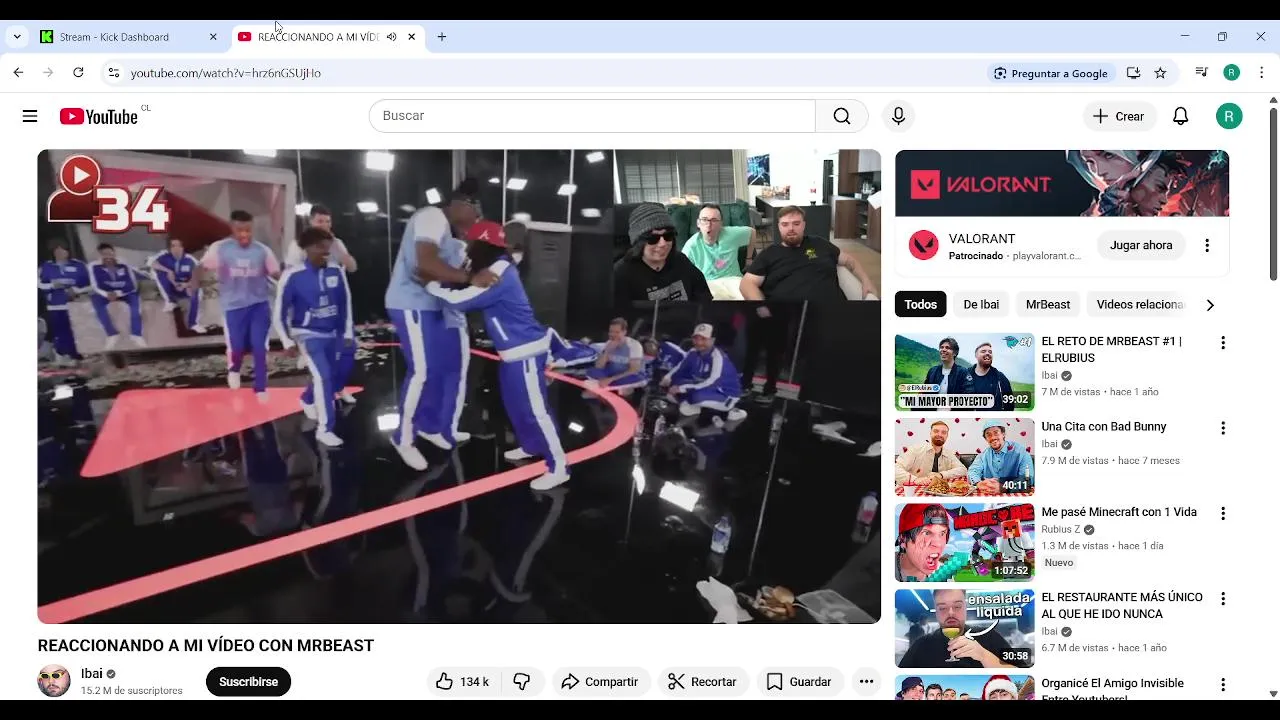This screenshot has height=720, width=1280.
Task: Click the magnifier search button
Action: click(842, 116)
